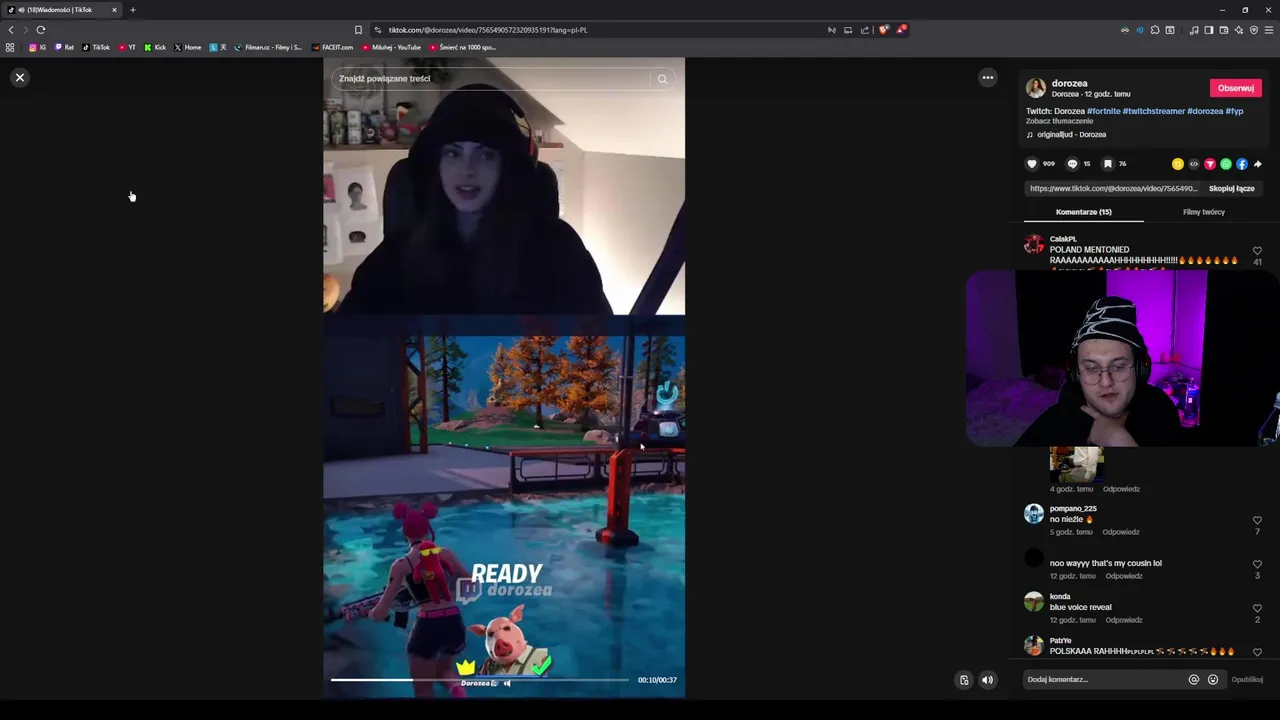Send to friends via red paper-plane icon
1280x720 pixels.
point(1209,164)
